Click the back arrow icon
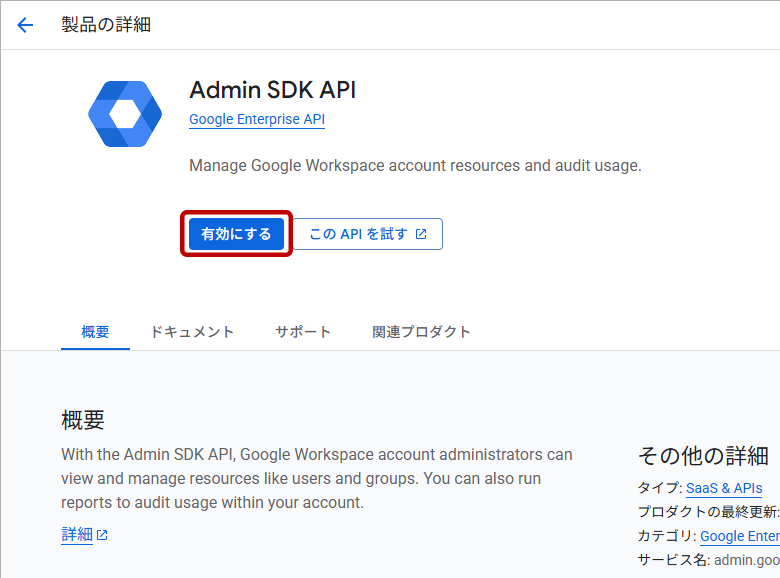 25,25
